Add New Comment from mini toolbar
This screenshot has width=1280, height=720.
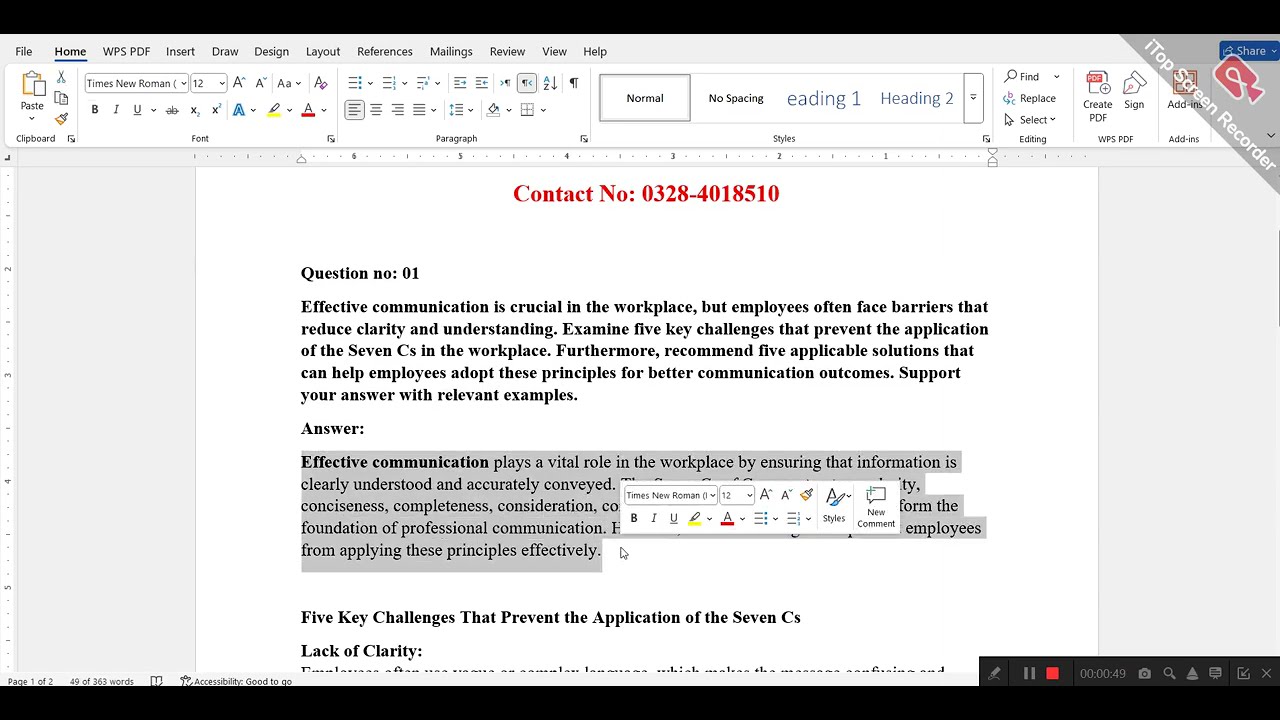coord(876,508)
